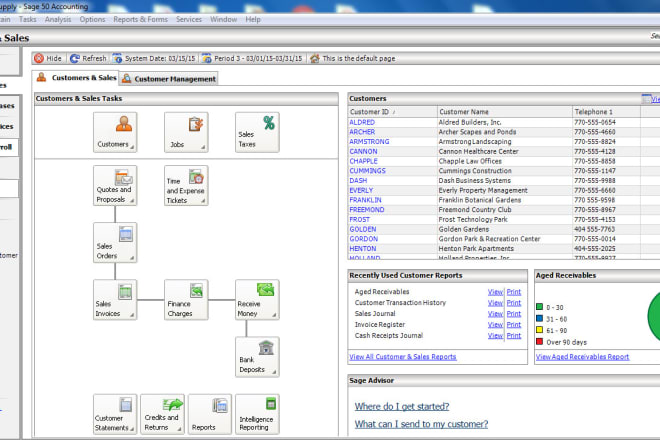Open the Bank Deposits task
Screen dimensions: 660x440
tap(257, 357)
